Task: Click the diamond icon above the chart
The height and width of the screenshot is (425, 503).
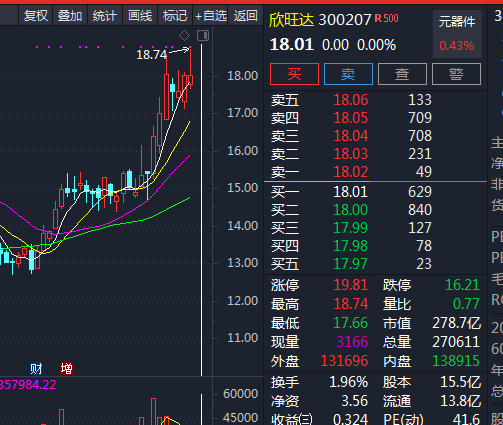Action: (184, 35)
